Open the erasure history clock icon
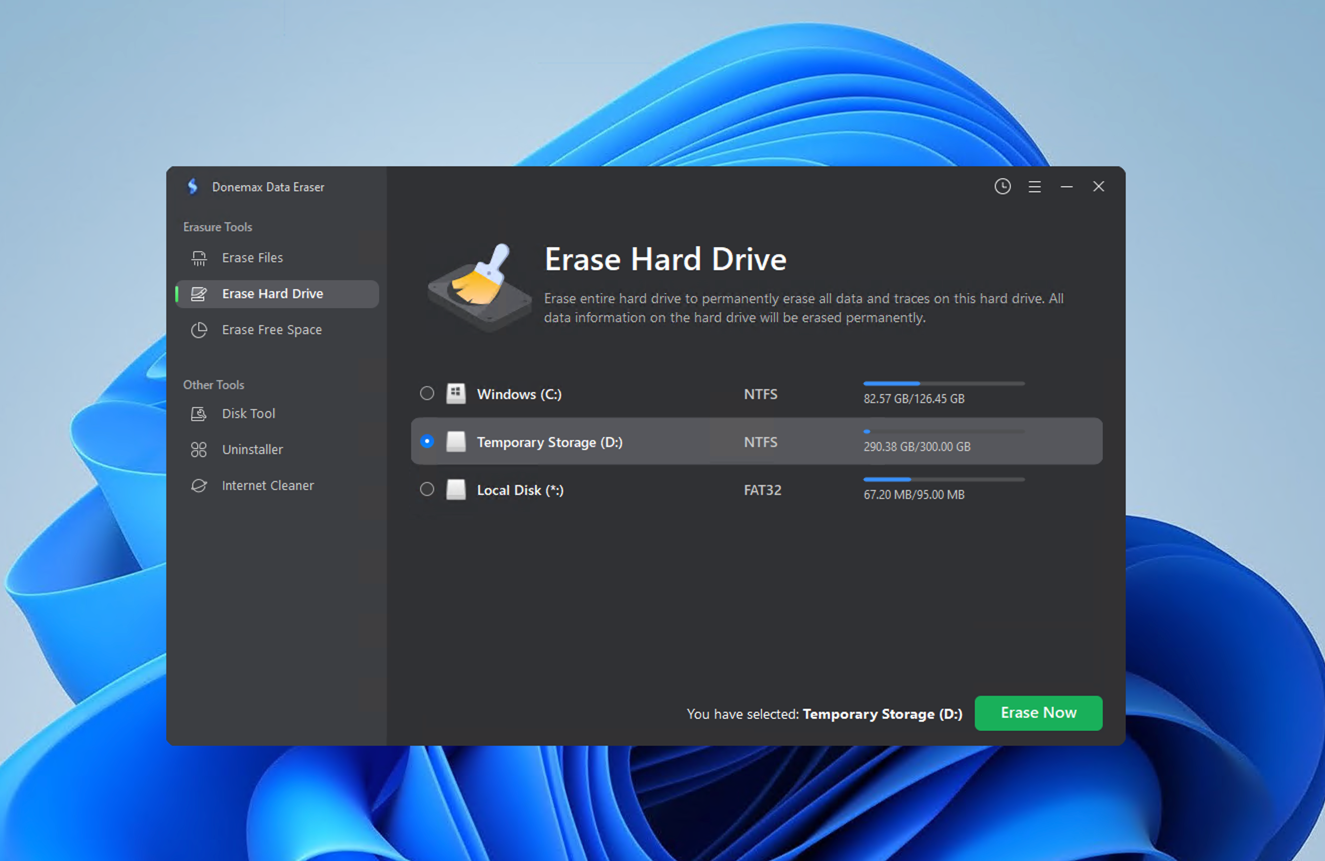Screen dimensions: 1325x861 coord(1002,186)
